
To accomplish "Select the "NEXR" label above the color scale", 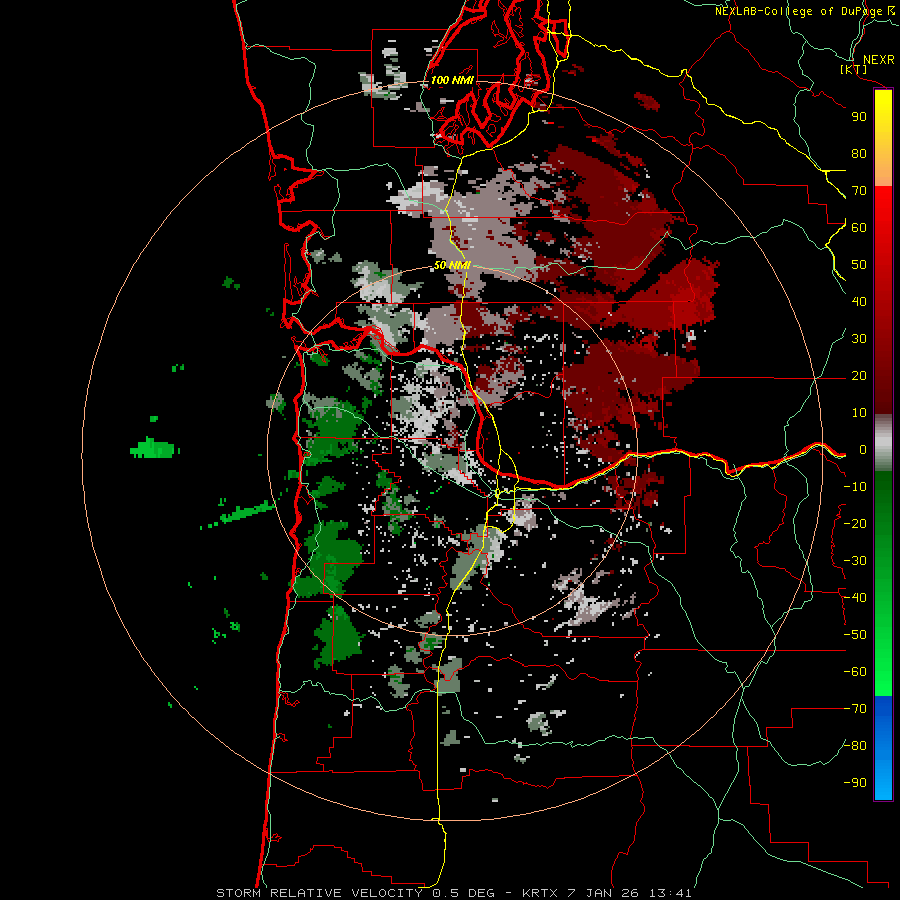I will click(878, 60).
